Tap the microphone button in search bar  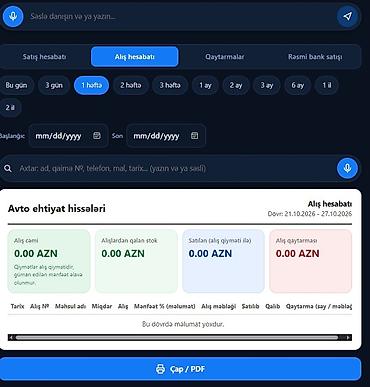pyautogui.click(x=347, y=168)
